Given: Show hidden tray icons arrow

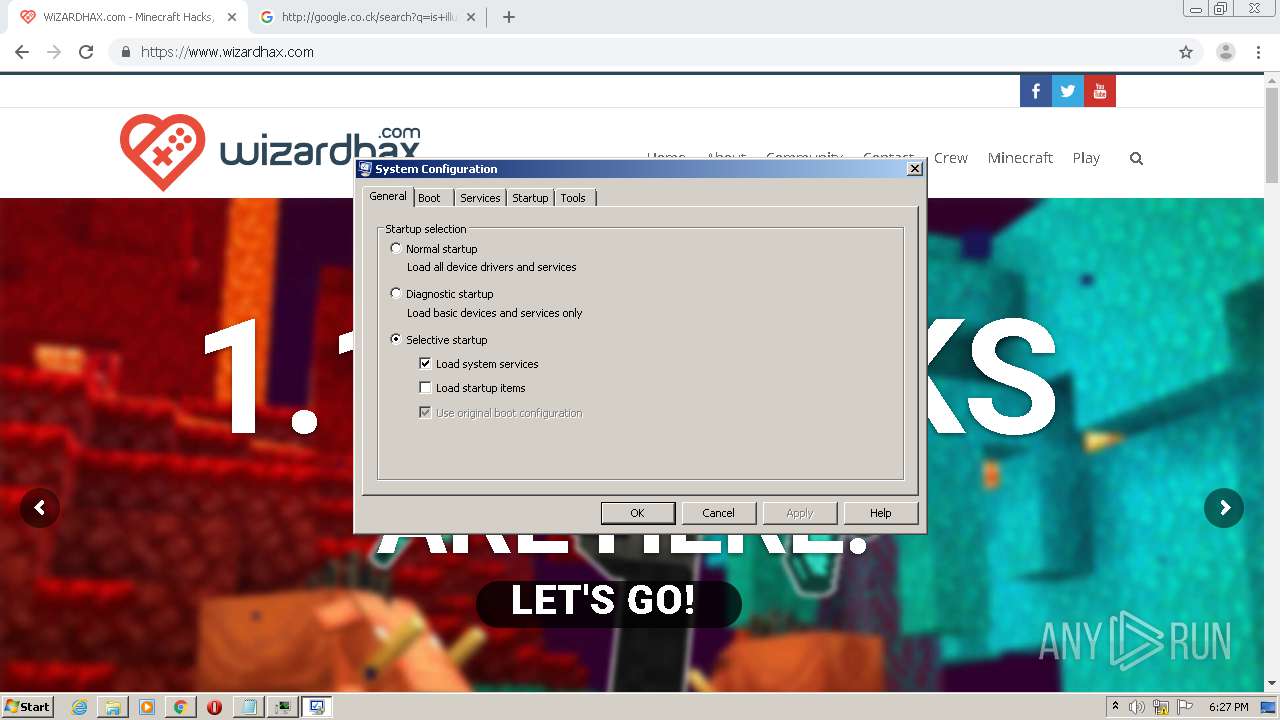Looking at the screenshot, I should coord(1115,707).
